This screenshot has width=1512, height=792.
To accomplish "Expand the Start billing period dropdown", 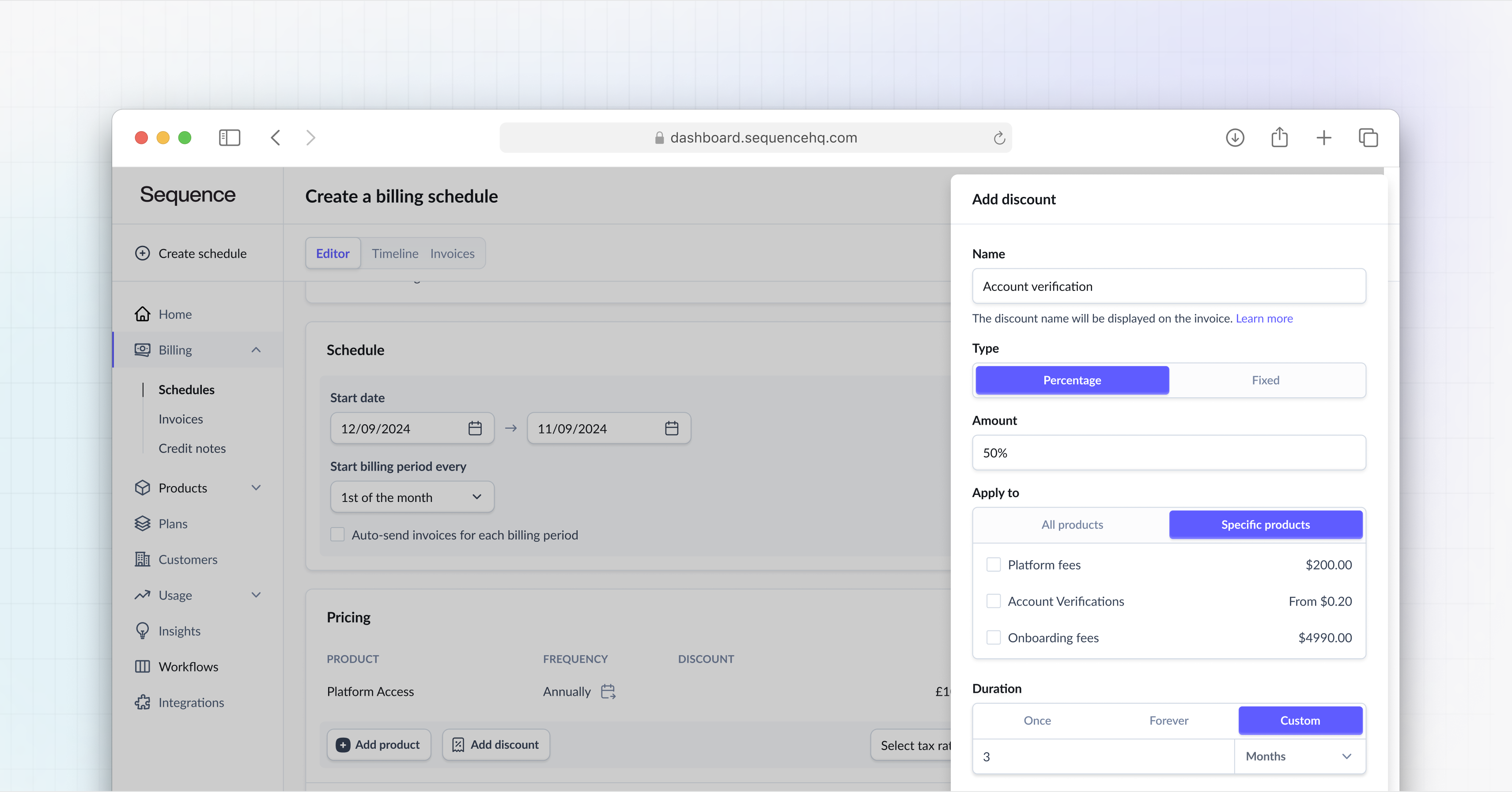I will pyautogui.click(x=410, y=497).
